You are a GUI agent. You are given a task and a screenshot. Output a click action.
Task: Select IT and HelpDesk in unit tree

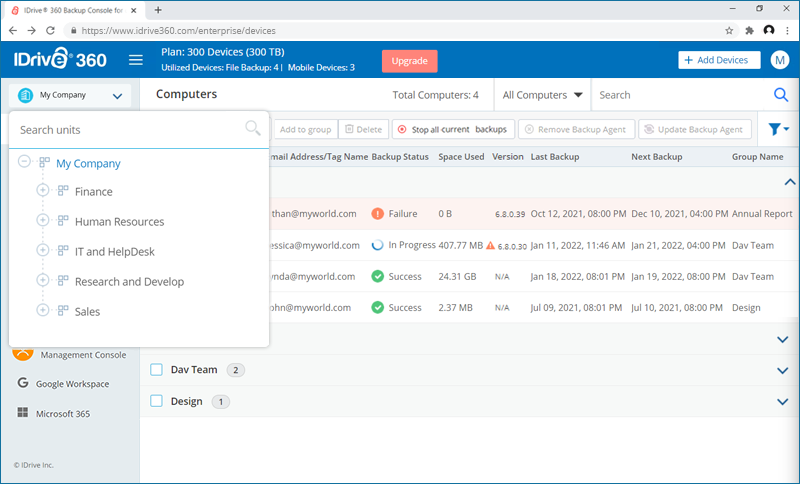click(115, 252)
